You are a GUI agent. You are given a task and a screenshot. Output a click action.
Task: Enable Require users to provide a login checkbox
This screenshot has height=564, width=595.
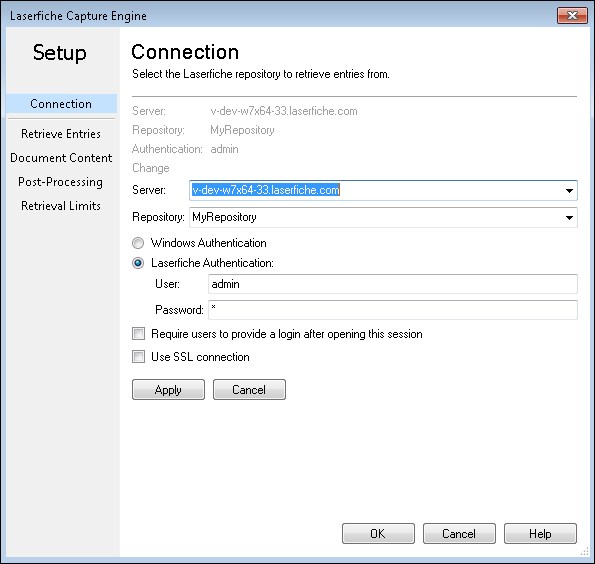(x=139, y=334)
